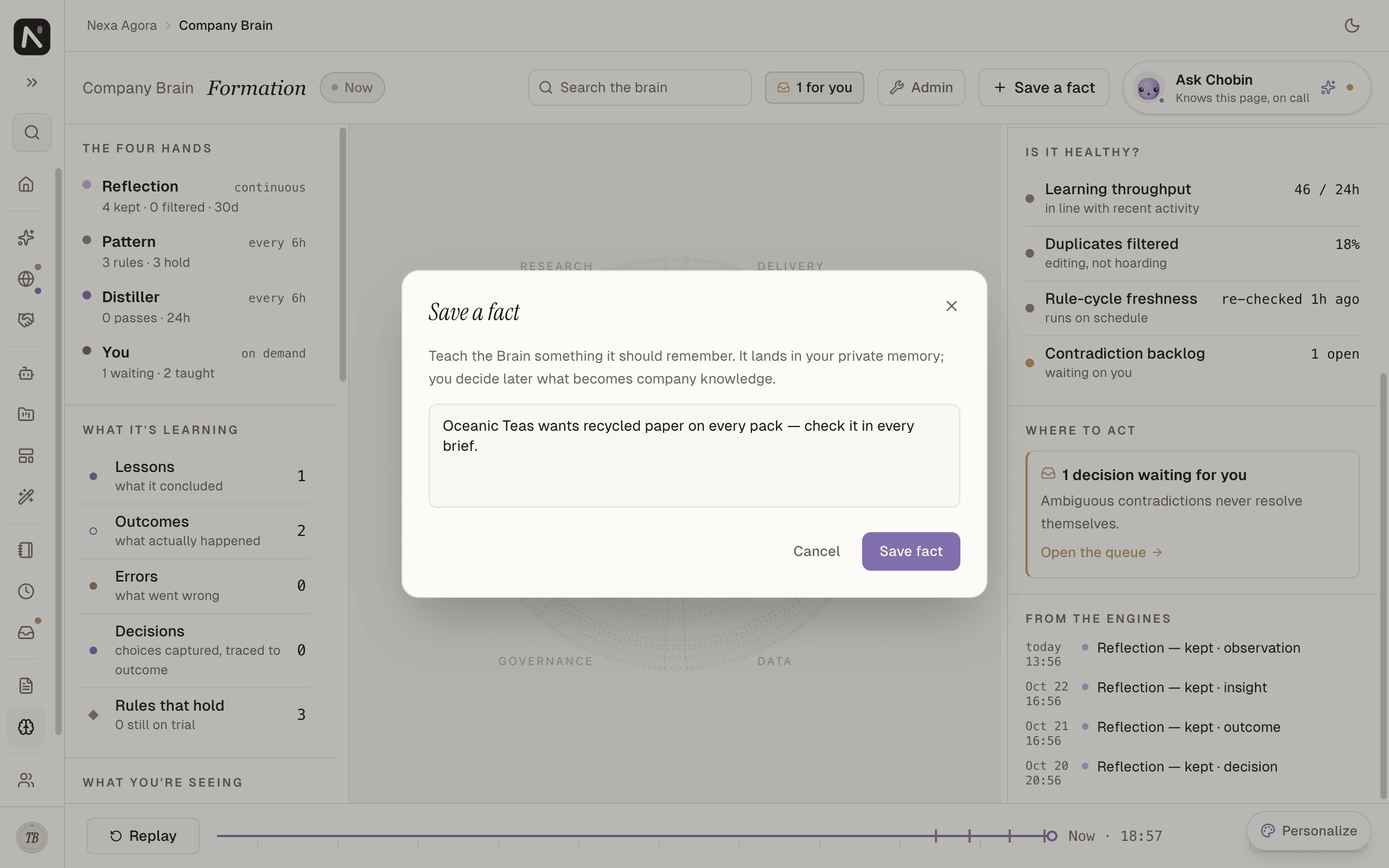
Task: Select the Lessons row
Action: [x=194, y=476]
